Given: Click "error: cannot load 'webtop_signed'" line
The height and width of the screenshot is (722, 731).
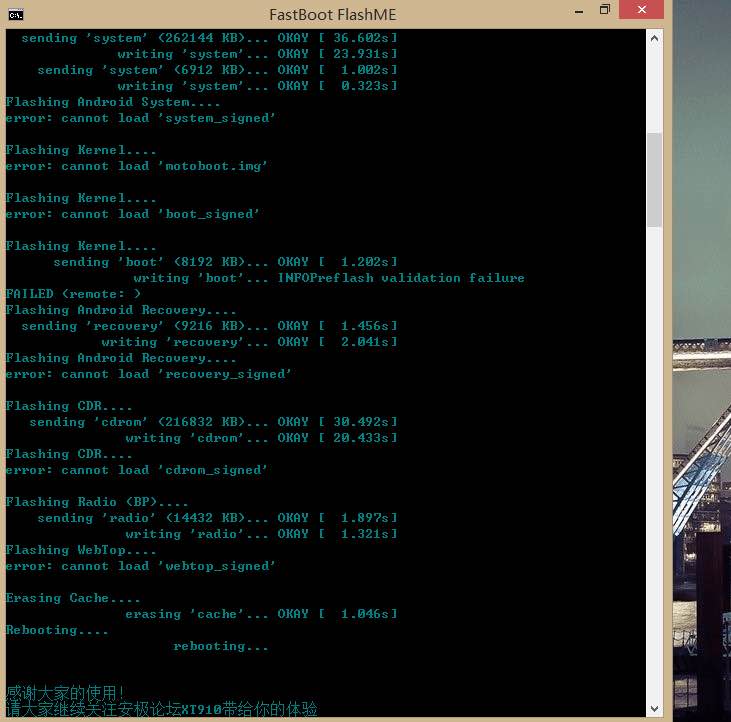Looking at the screenshot, I should click(x=141, y=566).
